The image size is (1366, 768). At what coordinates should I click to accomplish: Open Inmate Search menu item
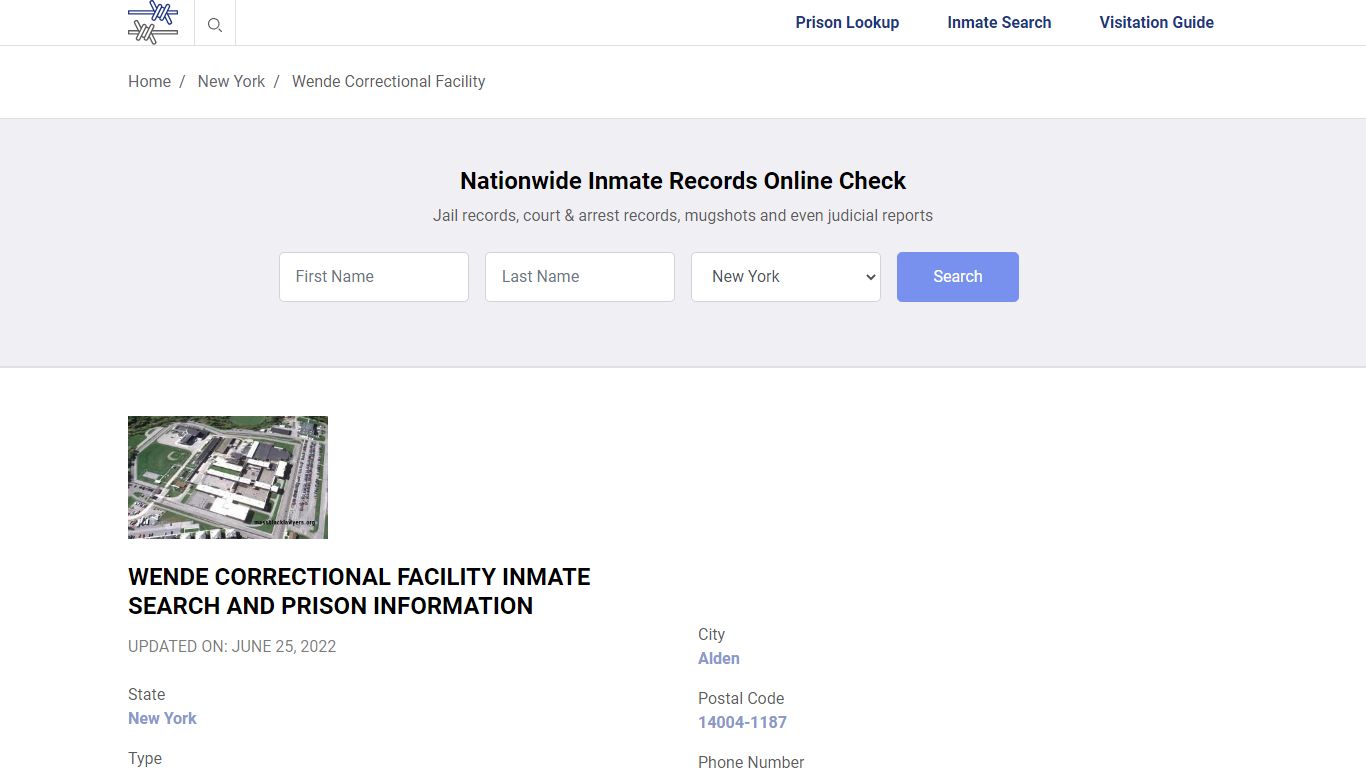coord(999,22)
